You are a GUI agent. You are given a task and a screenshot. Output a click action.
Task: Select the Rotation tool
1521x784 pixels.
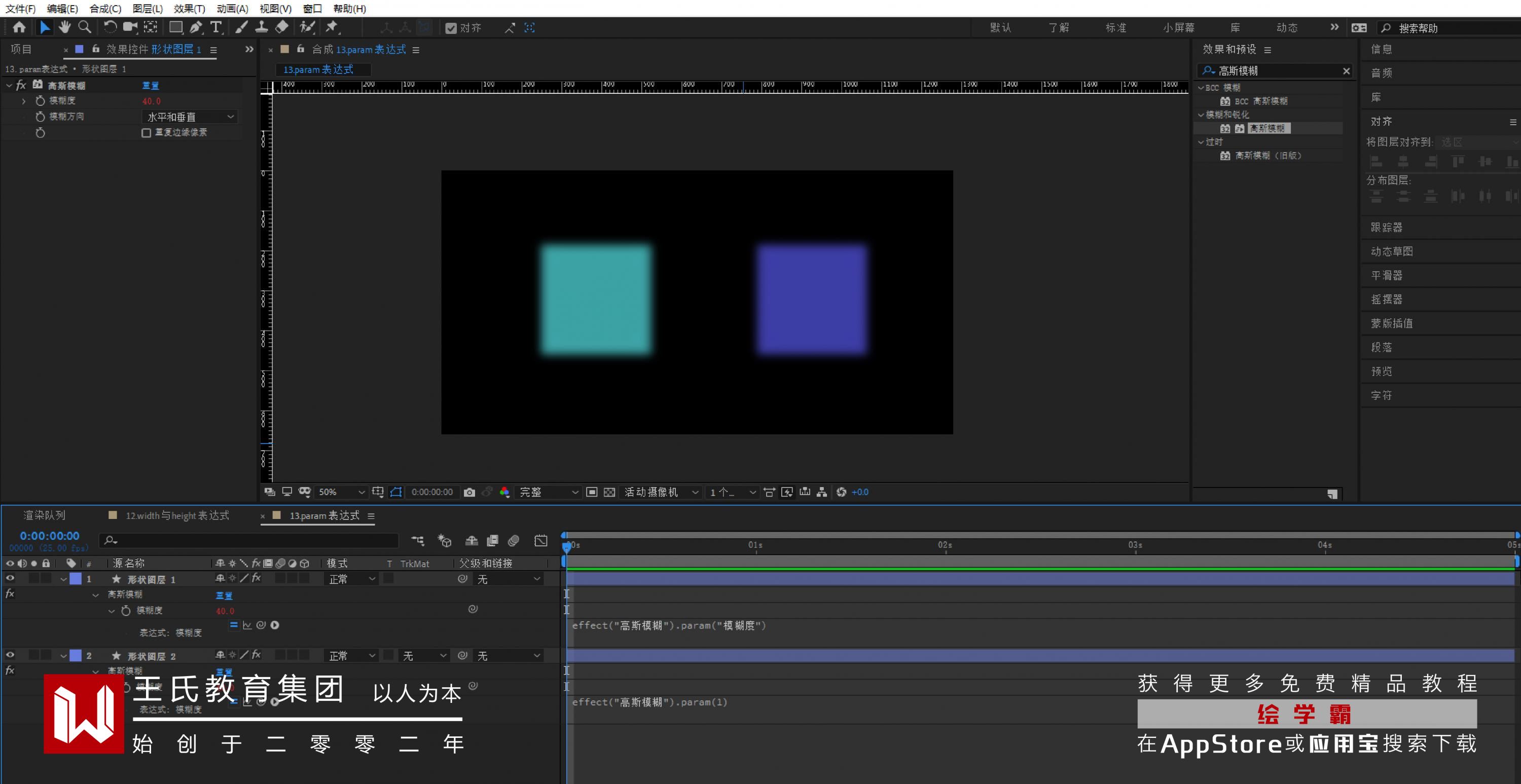110,27
